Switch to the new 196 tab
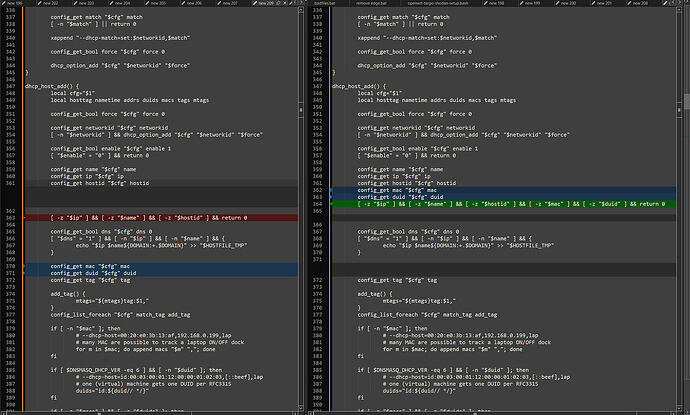 coord(14,4)
